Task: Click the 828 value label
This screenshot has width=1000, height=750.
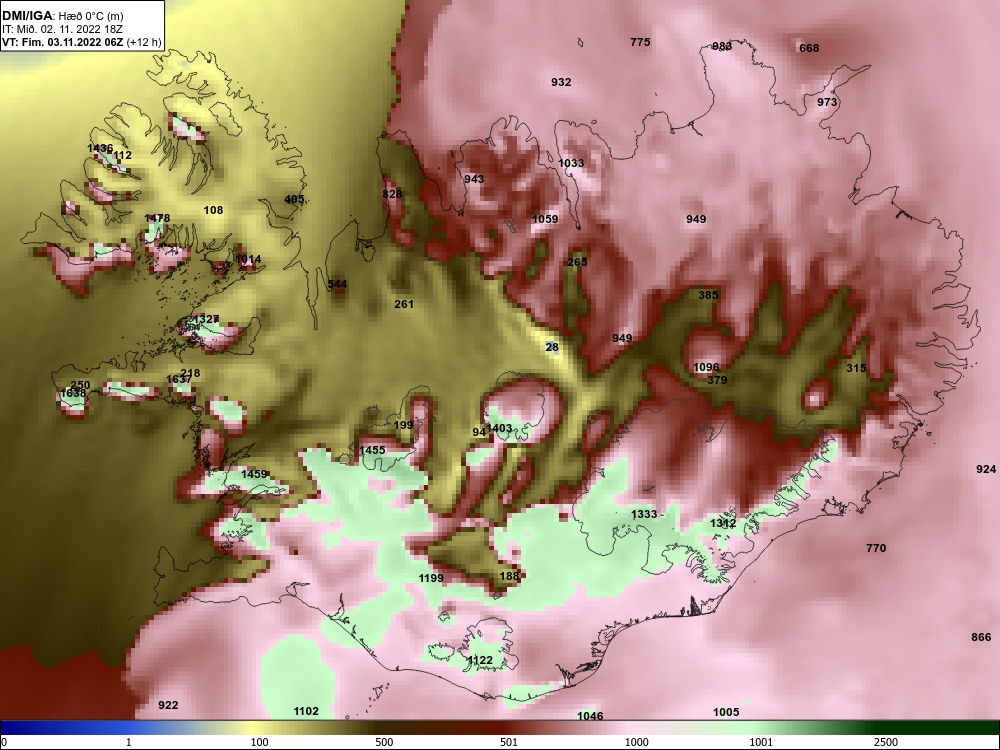Action: (392, 194)
